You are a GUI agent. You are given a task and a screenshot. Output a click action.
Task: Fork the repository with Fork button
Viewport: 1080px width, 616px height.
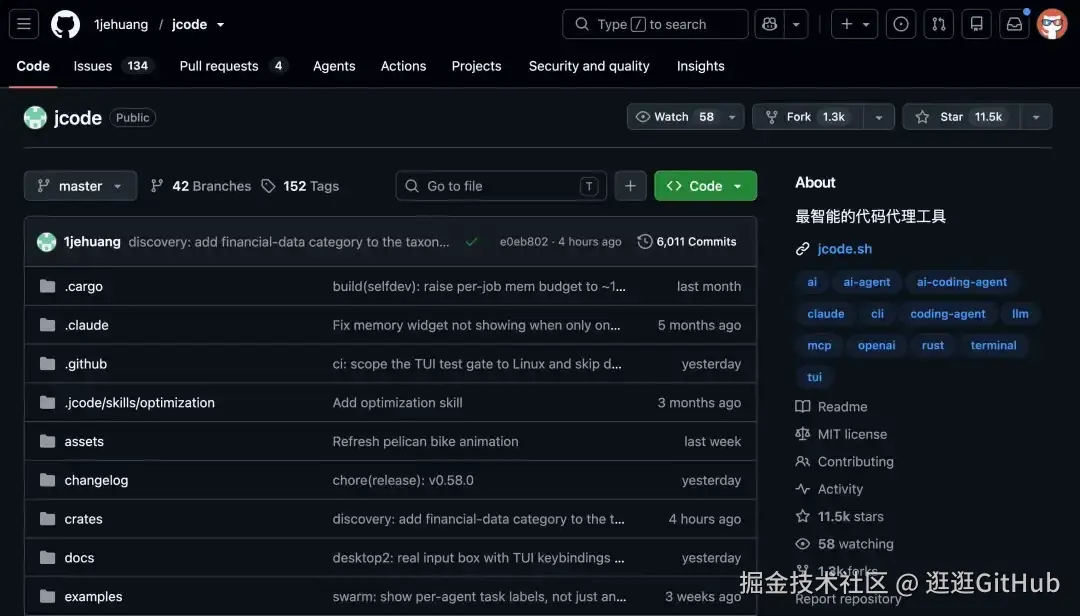pyautogui.click(x=809, y=116)
